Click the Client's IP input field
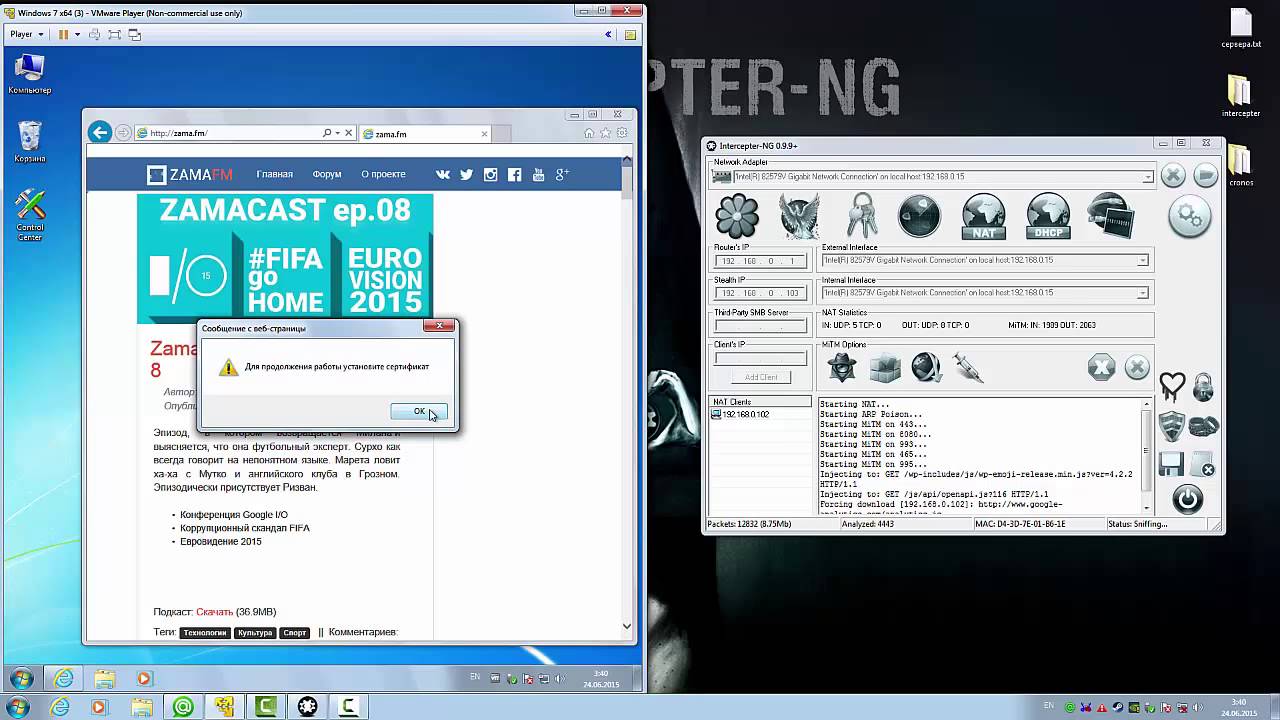Viewport: 1280px width, 720px height. click(760, 358)
